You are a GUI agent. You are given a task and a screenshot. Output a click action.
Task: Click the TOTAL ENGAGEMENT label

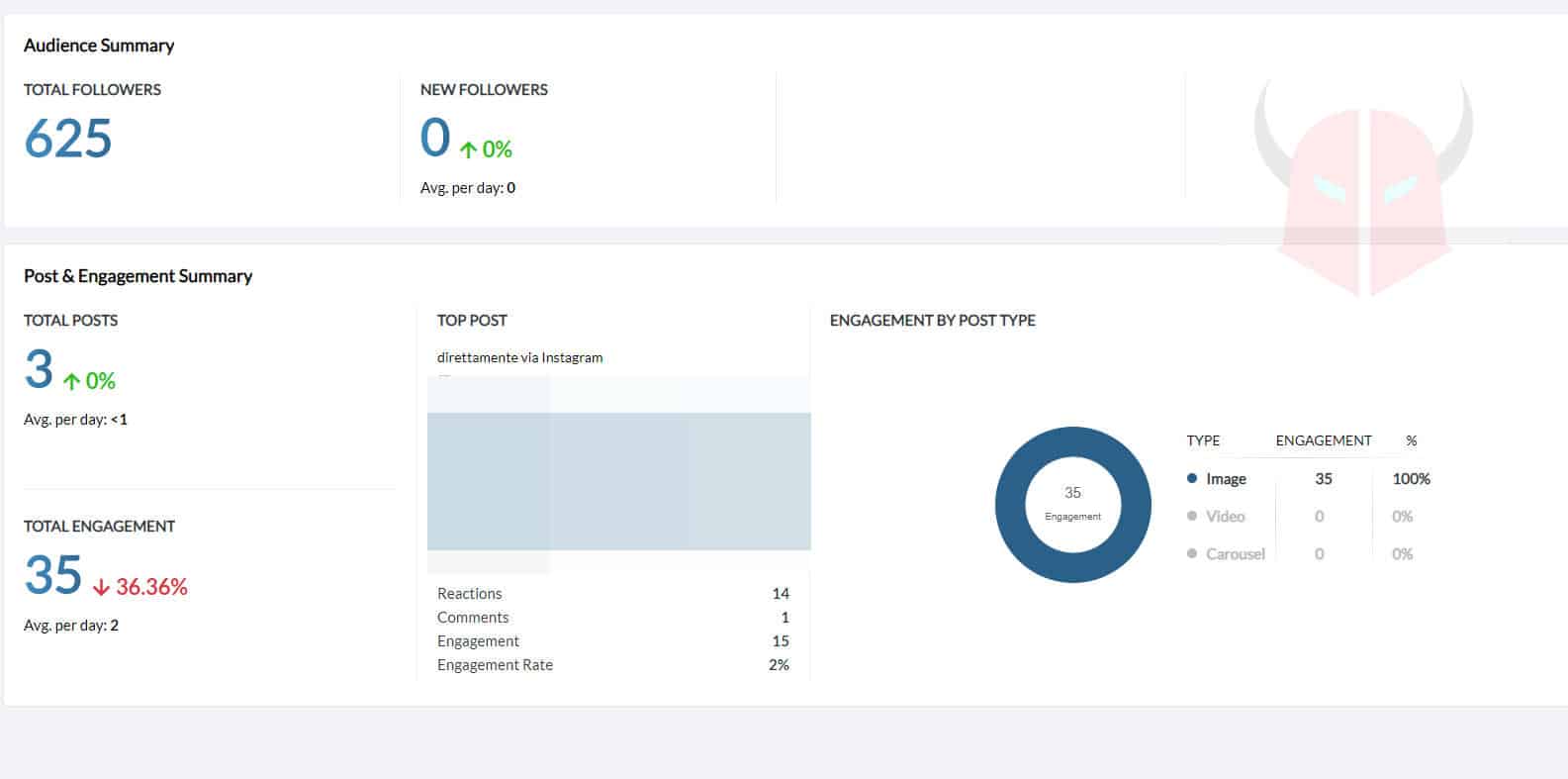(99, 526)
